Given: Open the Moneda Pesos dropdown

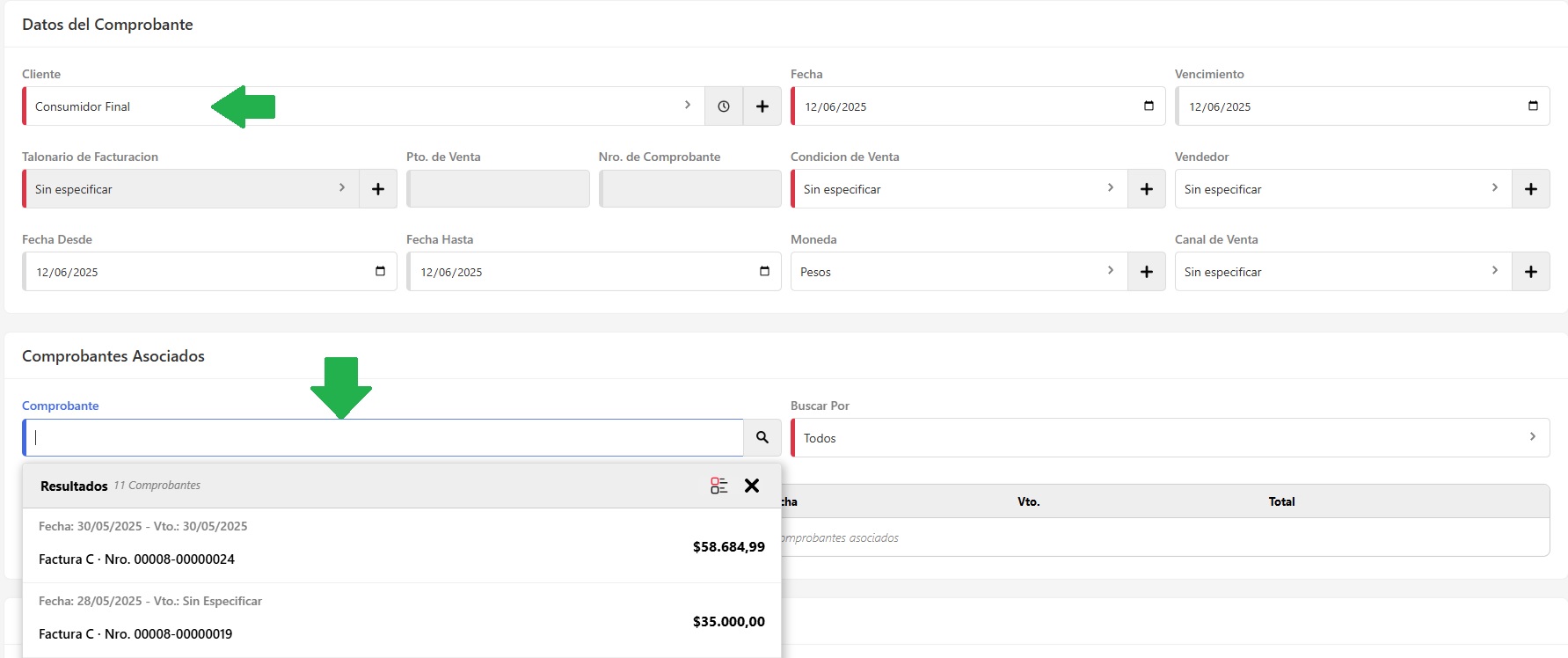Looking at the screenshot, I should click(959, 272).
